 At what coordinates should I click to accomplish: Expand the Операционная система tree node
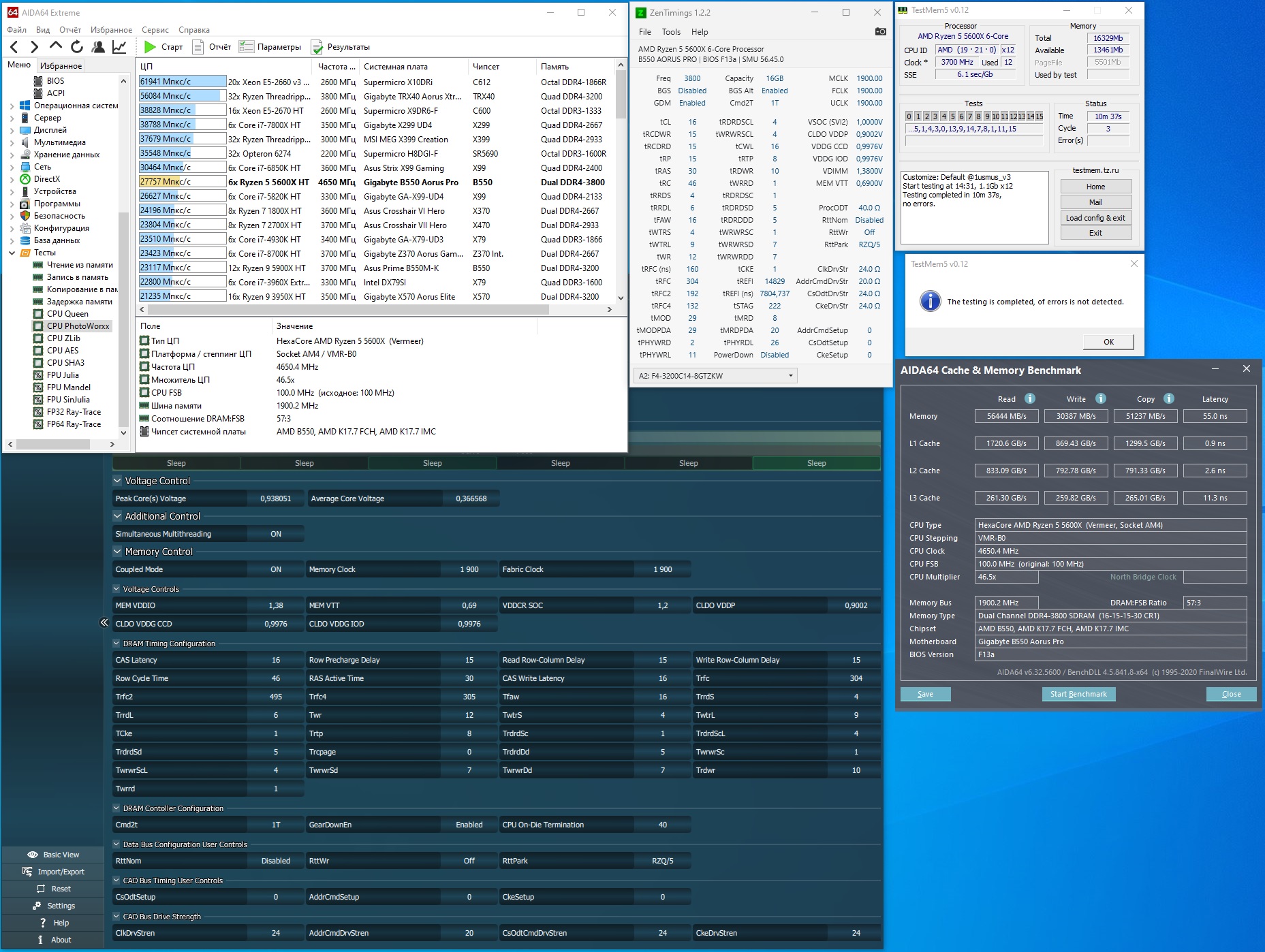click(x=12, y=106)
